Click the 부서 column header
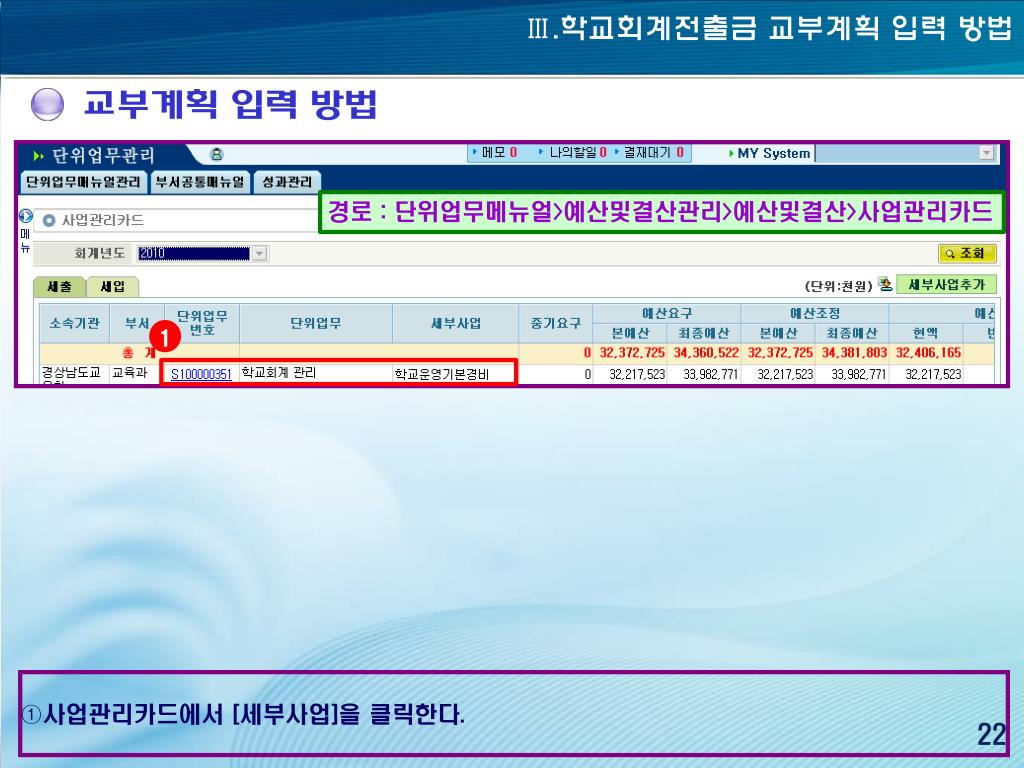 pyautogui.click(x=137, y=323)
